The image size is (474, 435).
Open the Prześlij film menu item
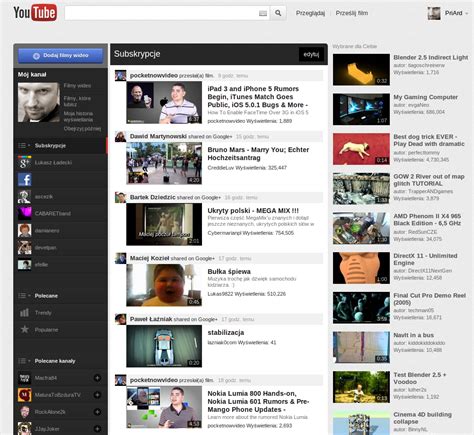coord(352,13)
